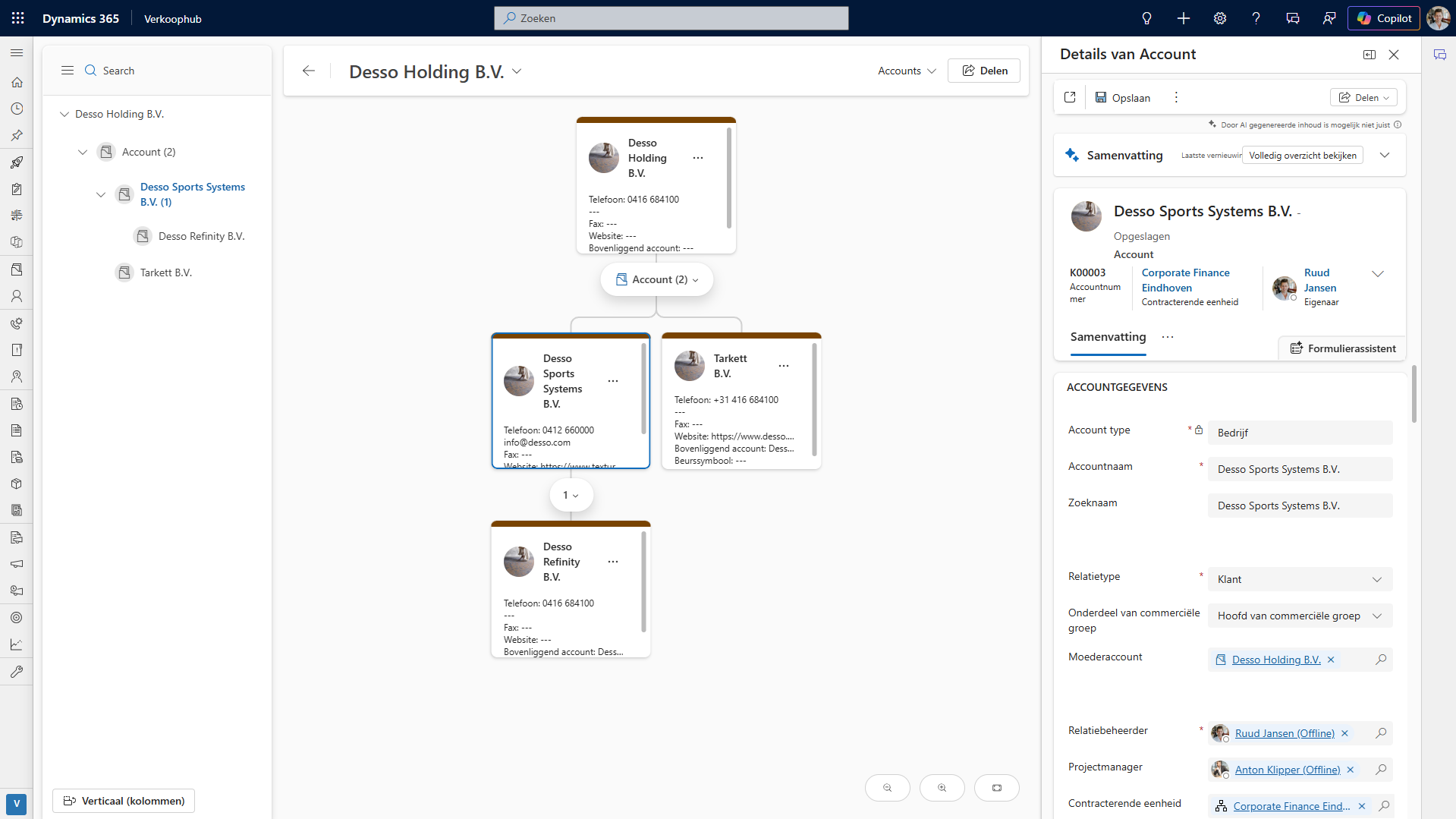
Task: Click the zoom out magnifier button
Action: (887, 788)
